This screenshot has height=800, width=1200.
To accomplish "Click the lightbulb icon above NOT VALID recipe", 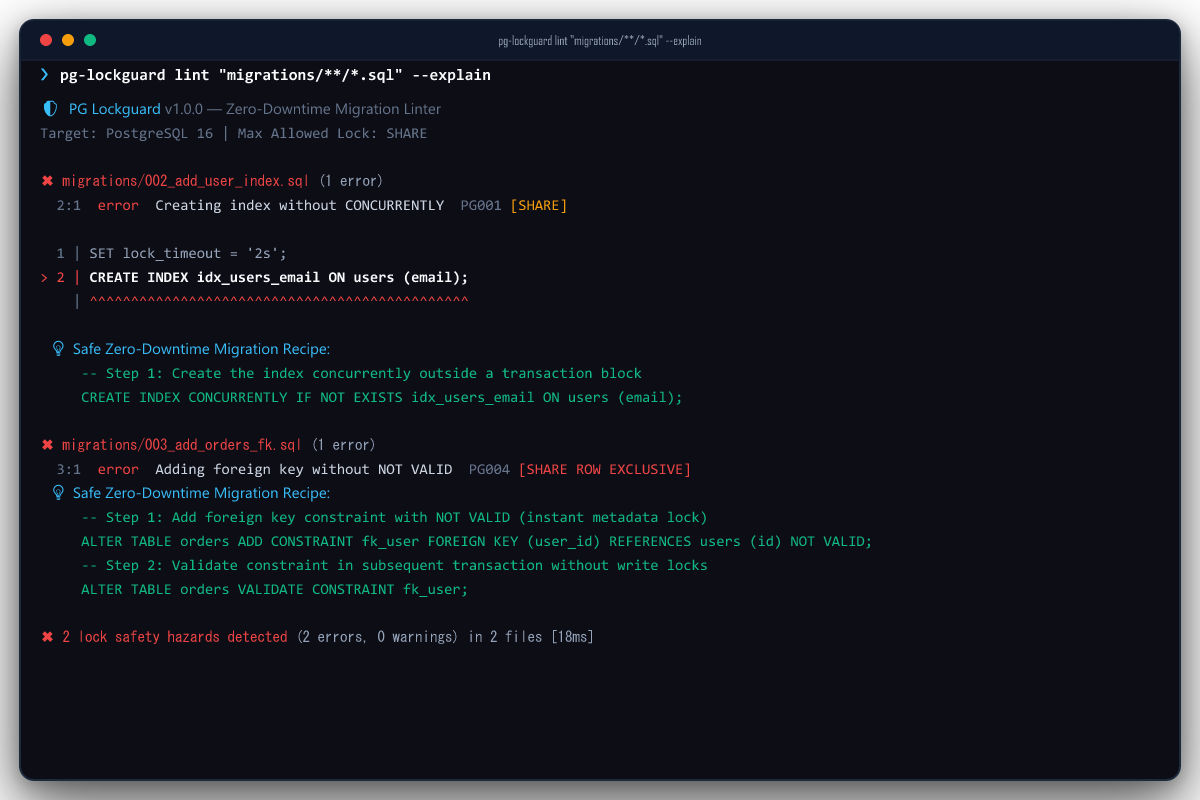I will (x=58, y=493).
